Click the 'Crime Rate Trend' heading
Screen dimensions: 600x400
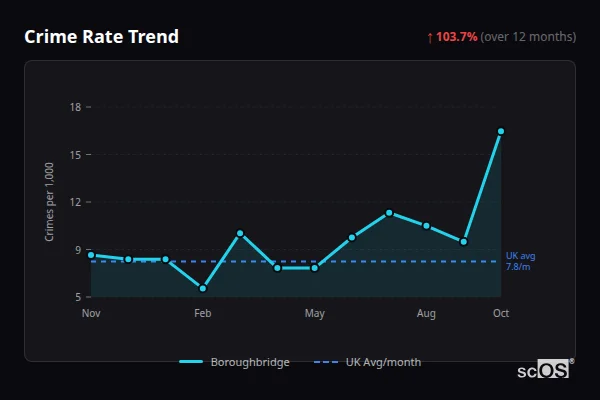pos(101,37)
